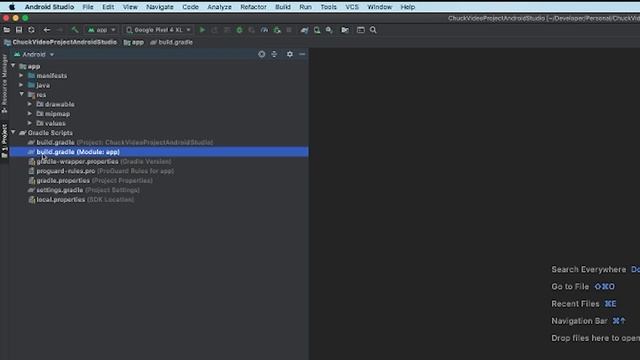Click the app breadcrumb in navigation bar
This screenshot has height=360, width=640.
coord(134,42)
